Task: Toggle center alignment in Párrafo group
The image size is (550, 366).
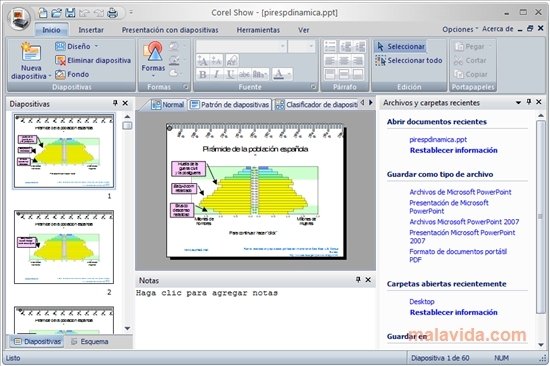Action: tap(344, 61)
